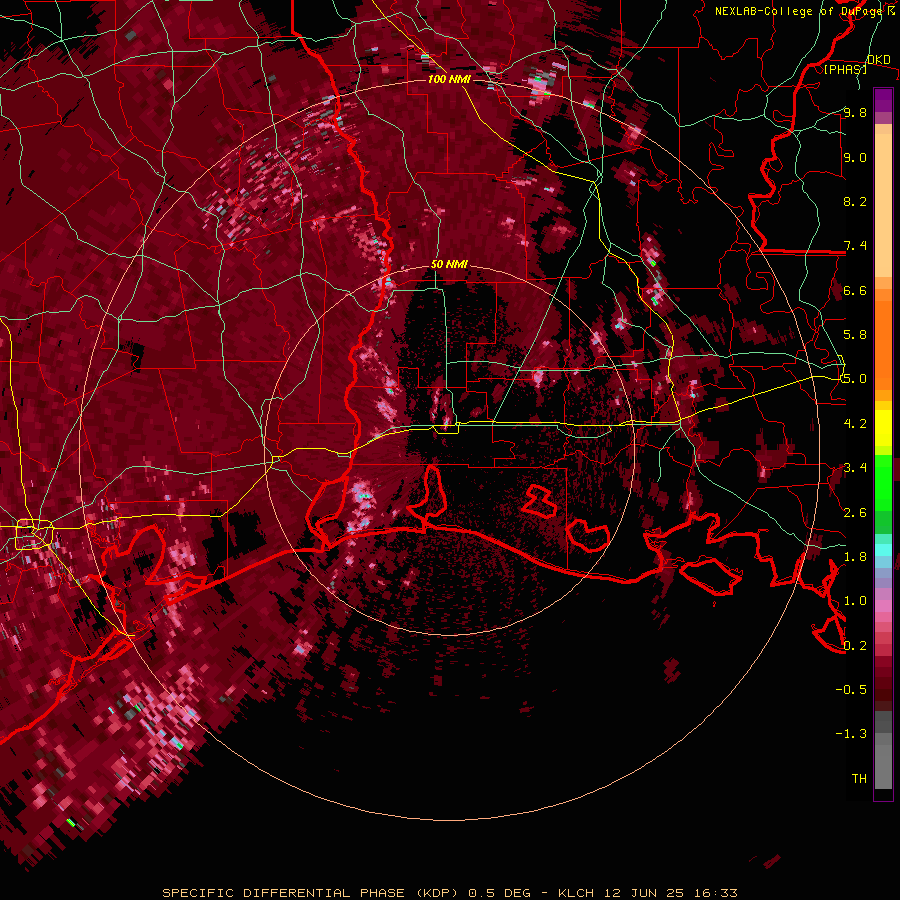Click the 1.8 value on color scale
The height and width of the screenshot is (900, 900).
855,557
